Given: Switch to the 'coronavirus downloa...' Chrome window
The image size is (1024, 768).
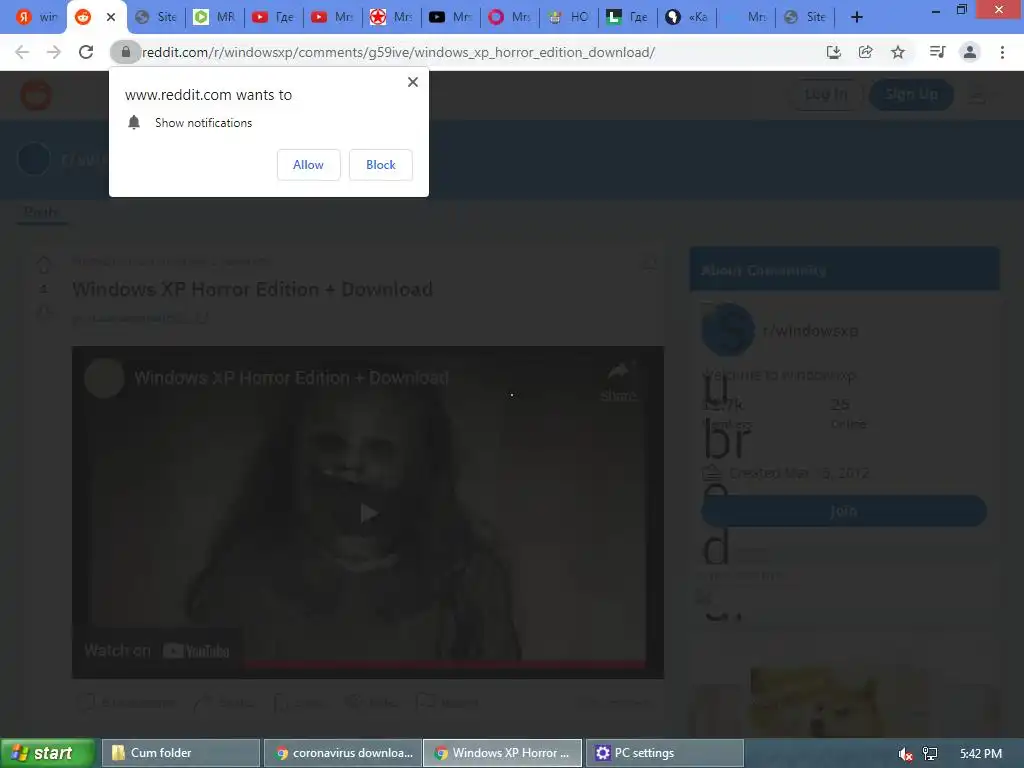Looking at the screenshot, I should (x=344, y=753).
